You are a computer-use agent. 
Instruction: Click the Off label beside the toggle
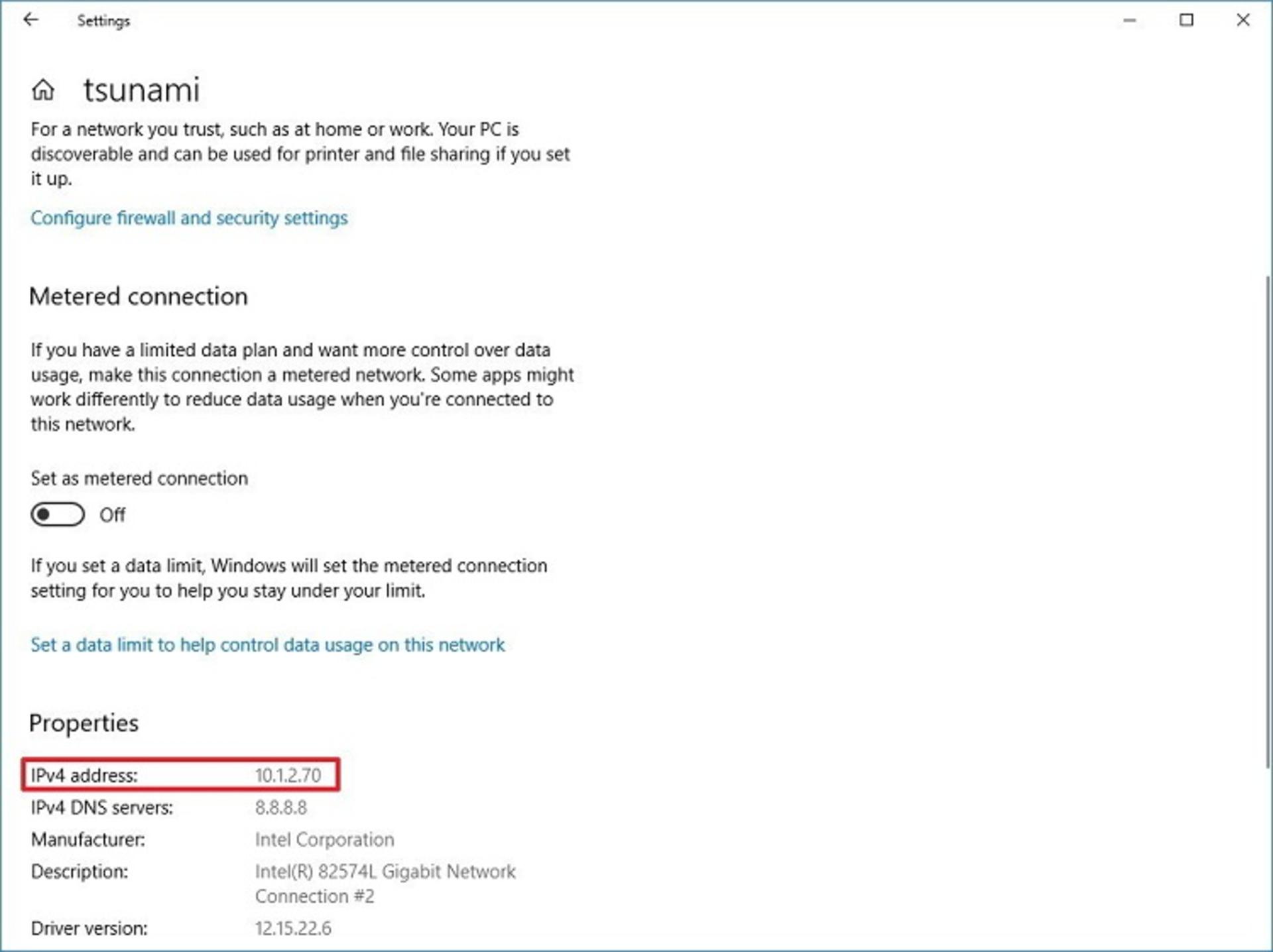coord(112,515)
